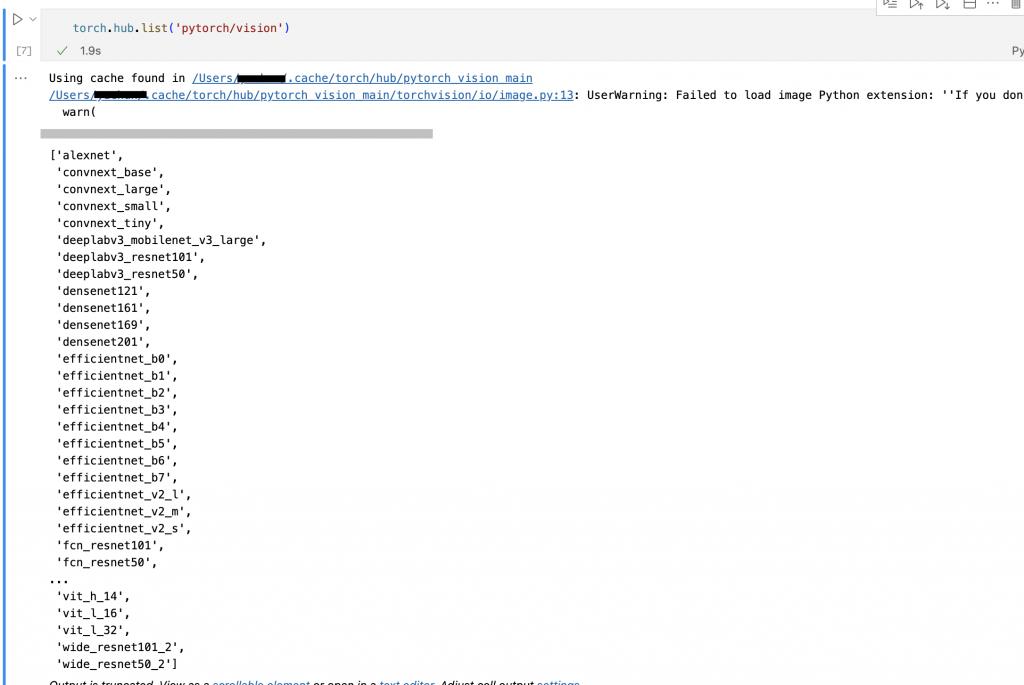Select the 'efficientnet_v2_m' entry
This screenshot has width=1024, height=685.
click(123, 512)
